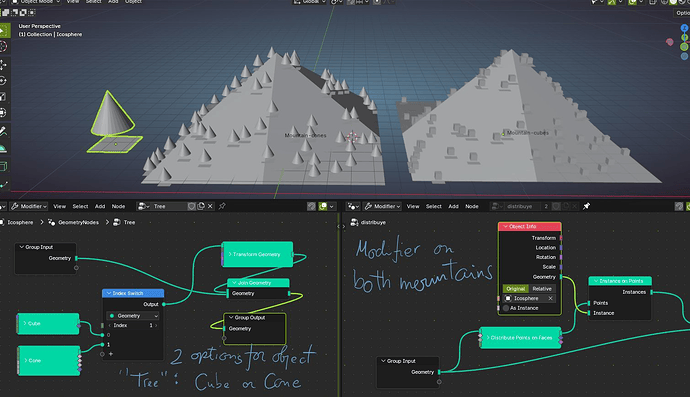Select the Measure tool in the viewport toolbar

click(3, 147)
